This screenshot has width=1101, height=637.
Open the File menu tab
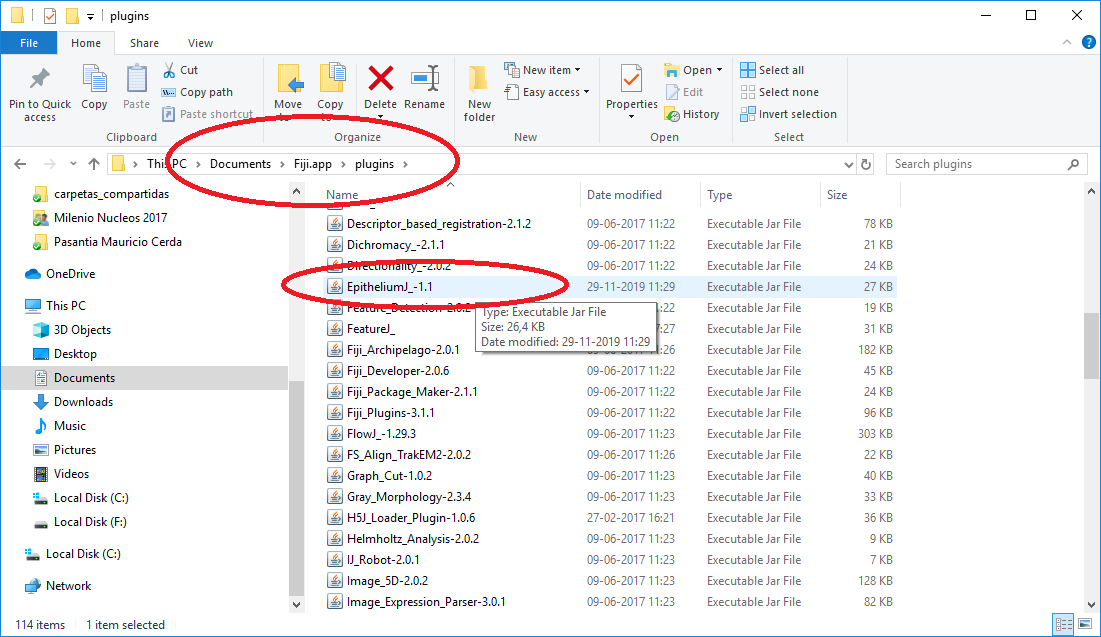click(x=29, y=43)
